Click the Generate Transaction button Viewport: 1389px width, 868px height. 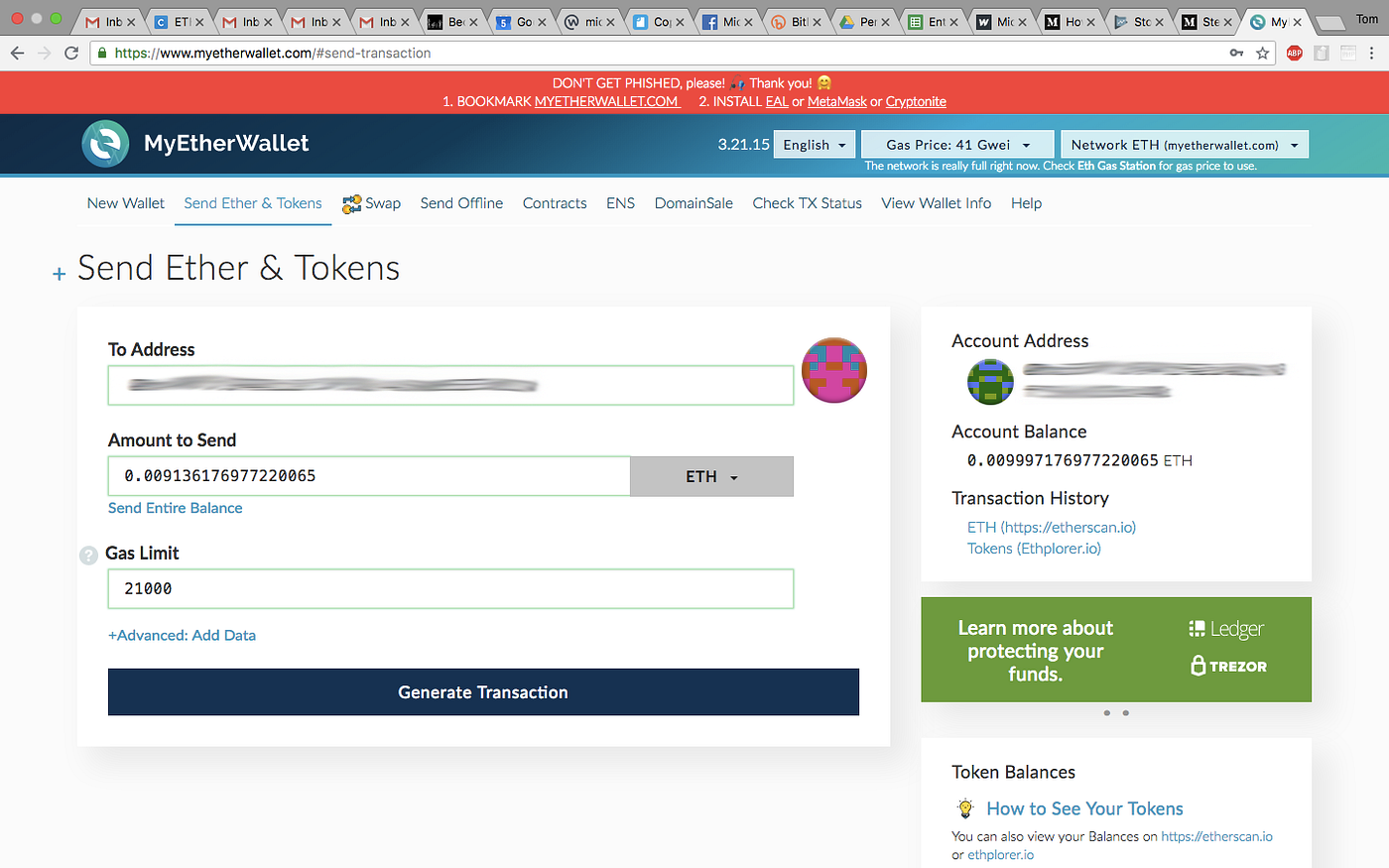pyautogui.click(x=483, y=692)
